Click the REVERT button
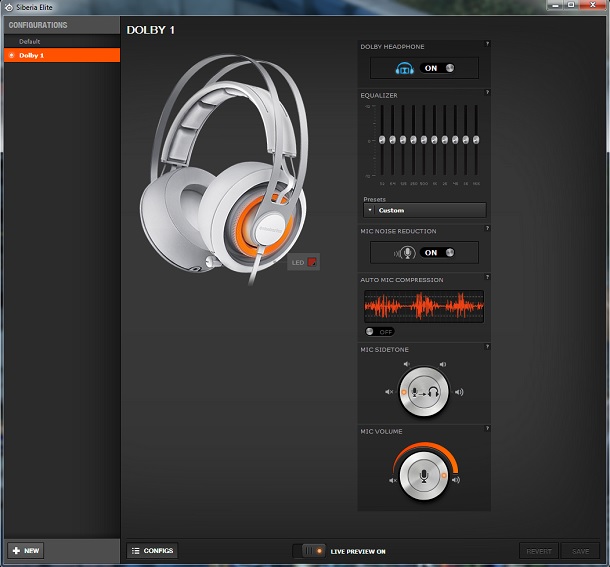The width and height of the screenshot is (610, 567). pyautogui.click(x=539, y=551)
